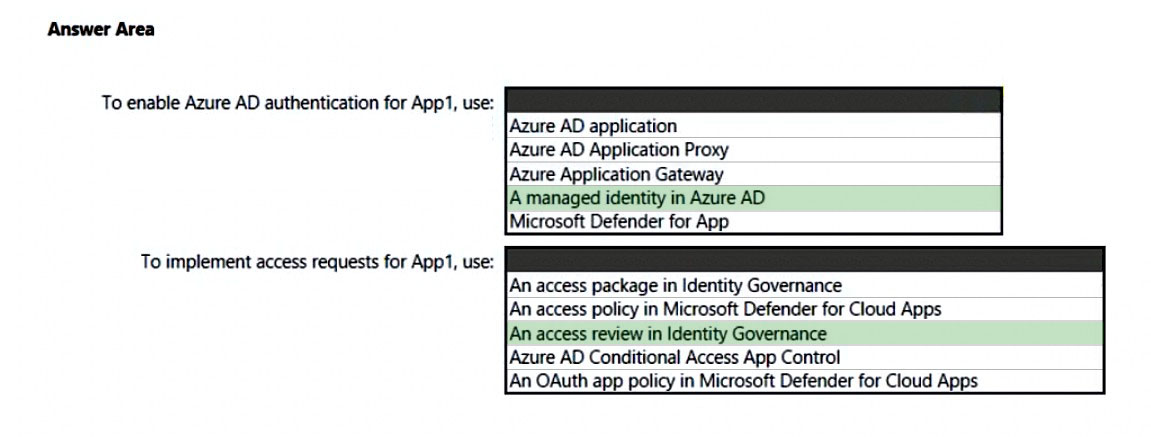This screenshot has height=437, width=1151.
Task: Select A managed identity in Azure AD
Action: (x=753, y=198)
